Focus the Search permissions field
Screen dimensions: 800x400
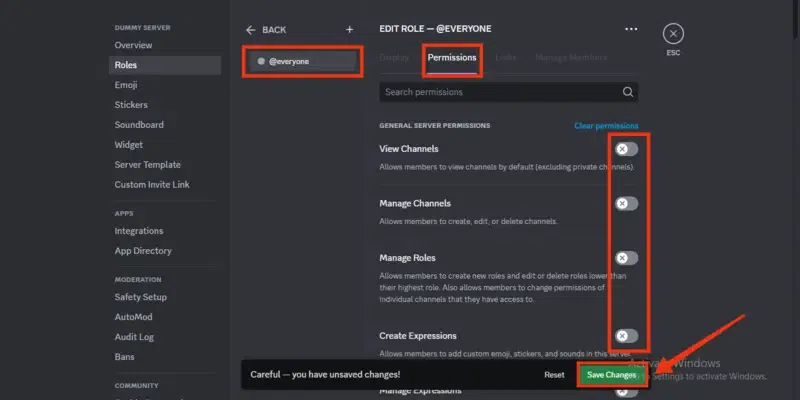tap(500, 92)
